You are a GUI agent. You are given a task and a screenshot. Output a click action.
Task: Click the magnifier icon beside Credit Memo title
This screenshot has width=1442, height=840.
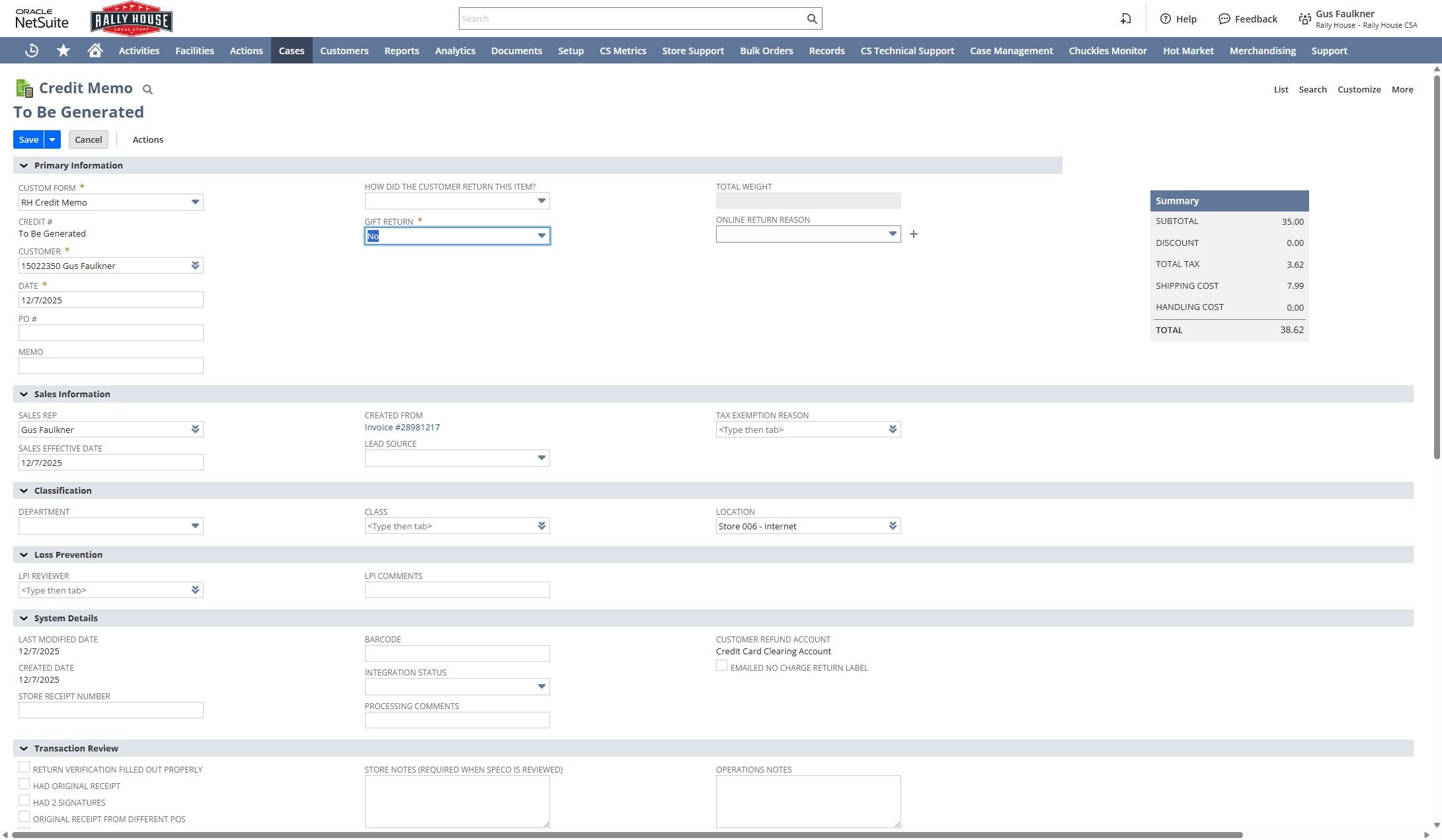pyautogui.click(x=148, y=90)
